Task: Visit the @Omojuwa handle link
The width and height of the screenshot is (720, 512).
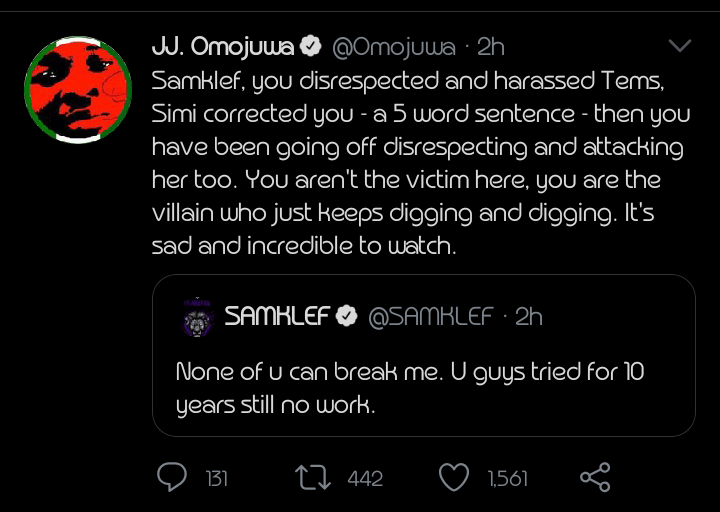Action: click(393, 46)
